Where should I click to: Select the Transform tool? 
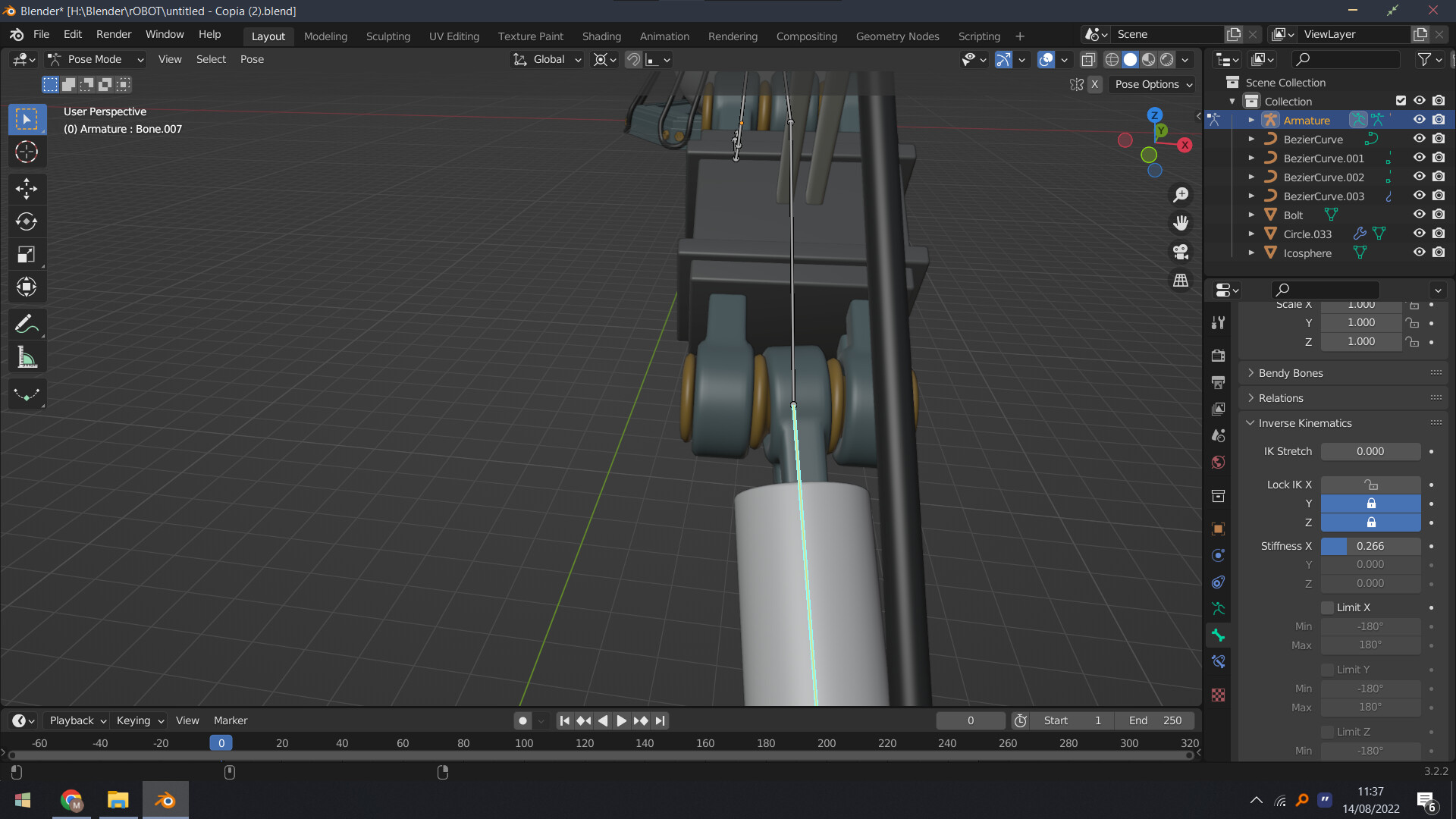(27, 287)
